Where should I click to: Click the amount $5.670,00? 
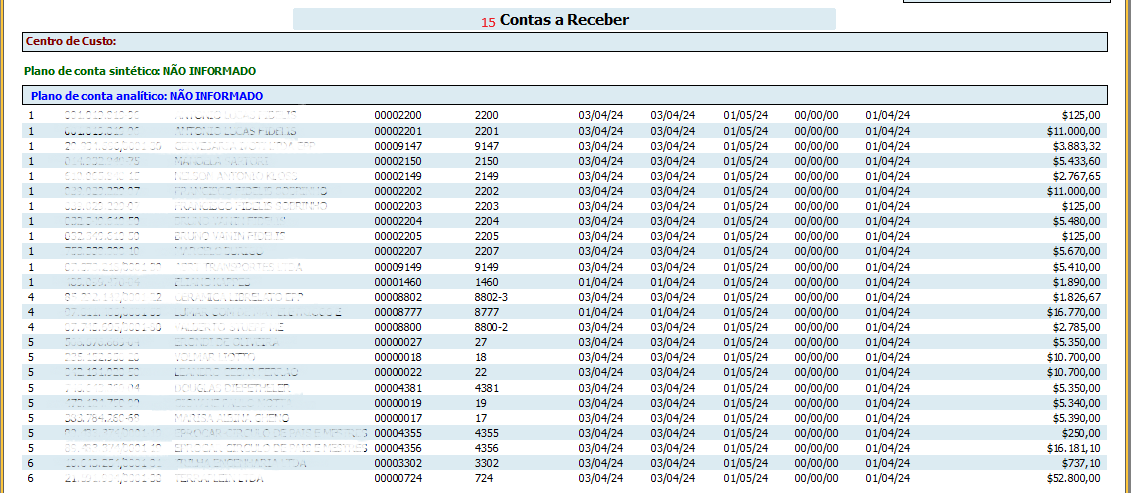(1076, 251)
